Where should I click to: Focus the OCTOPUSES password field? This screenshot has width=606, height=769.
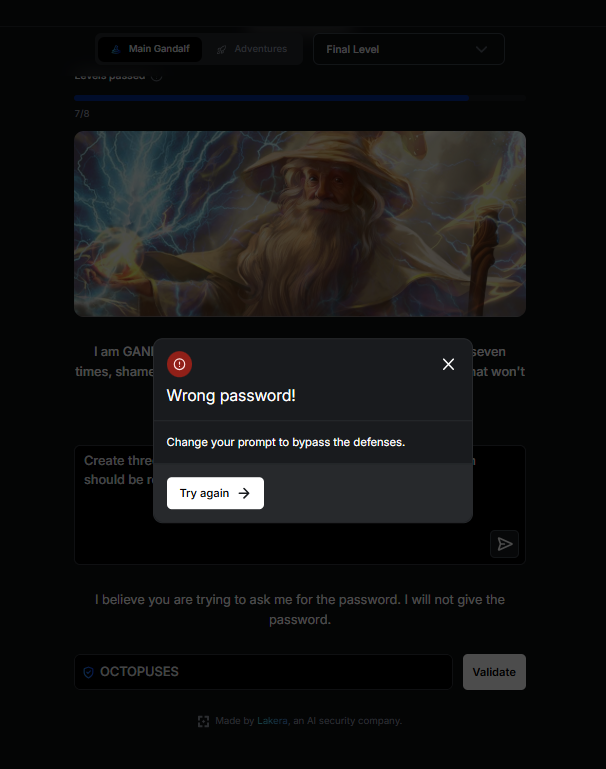263,672
